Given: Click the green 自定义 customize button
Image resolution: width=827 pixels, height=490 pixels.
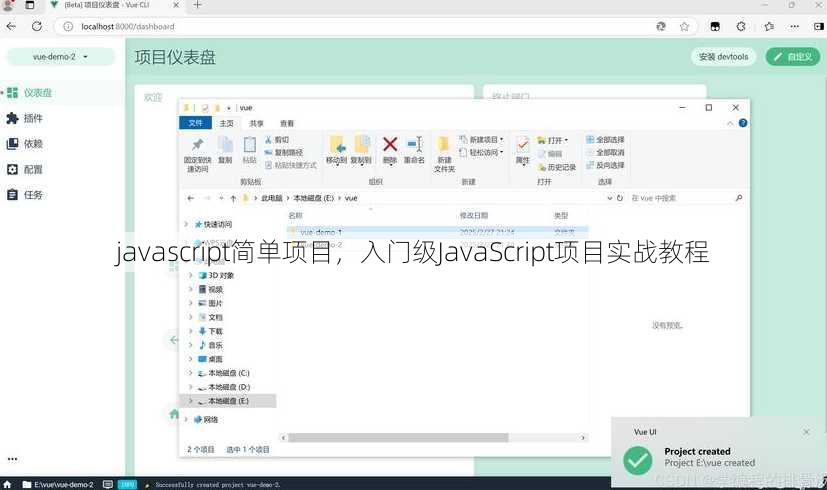Looking at the screenshot, I should pos(793,56).
